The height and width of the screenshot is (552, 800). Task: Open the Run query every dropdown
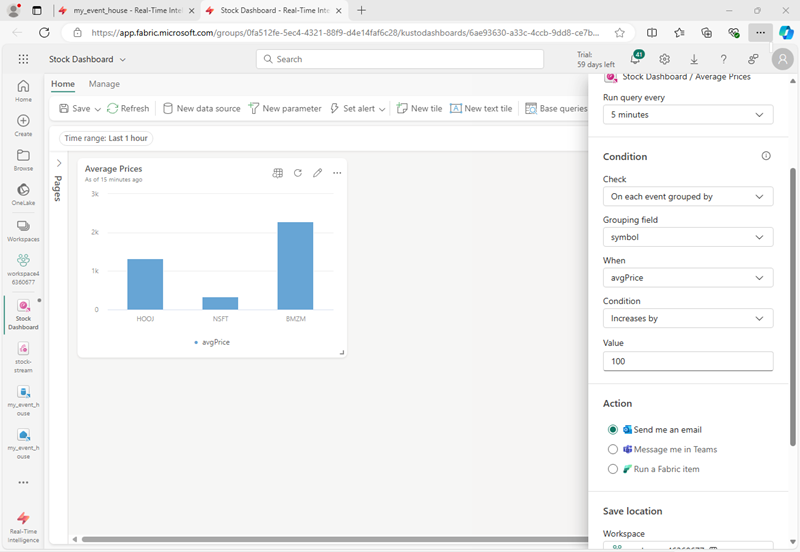tap(688, 115)
